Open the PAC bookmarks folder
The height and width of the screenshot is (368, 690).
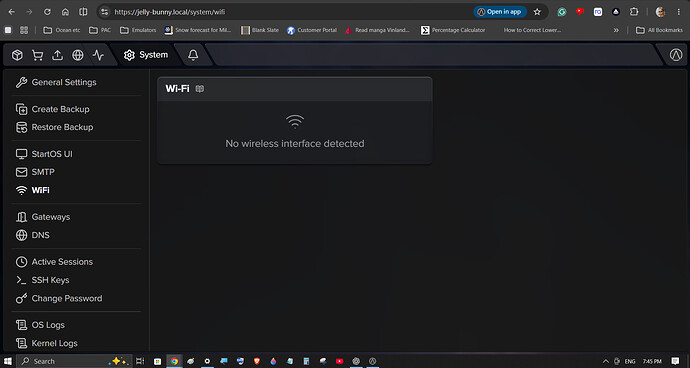[x=100, y=30]
